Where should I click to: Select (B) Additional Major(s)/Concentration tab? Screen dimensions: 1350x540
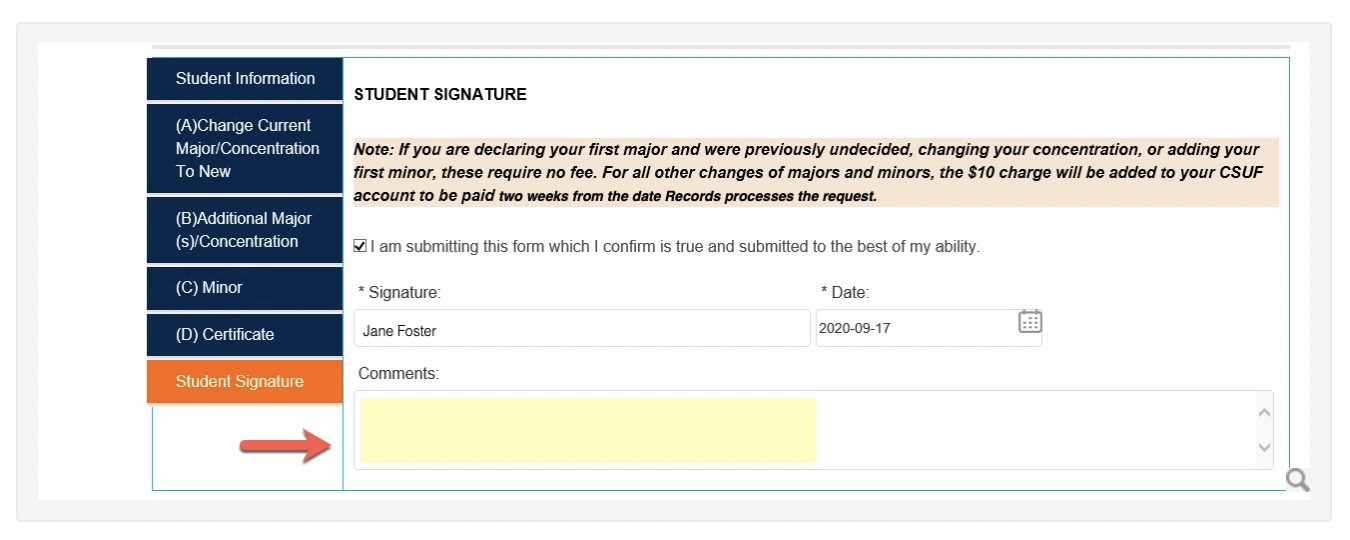245,230
